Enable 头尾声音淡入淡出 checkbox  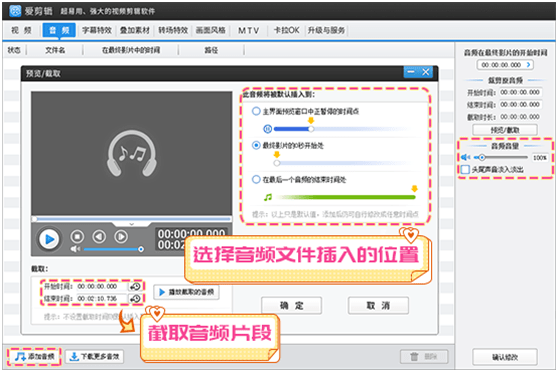tap(465, 169)
